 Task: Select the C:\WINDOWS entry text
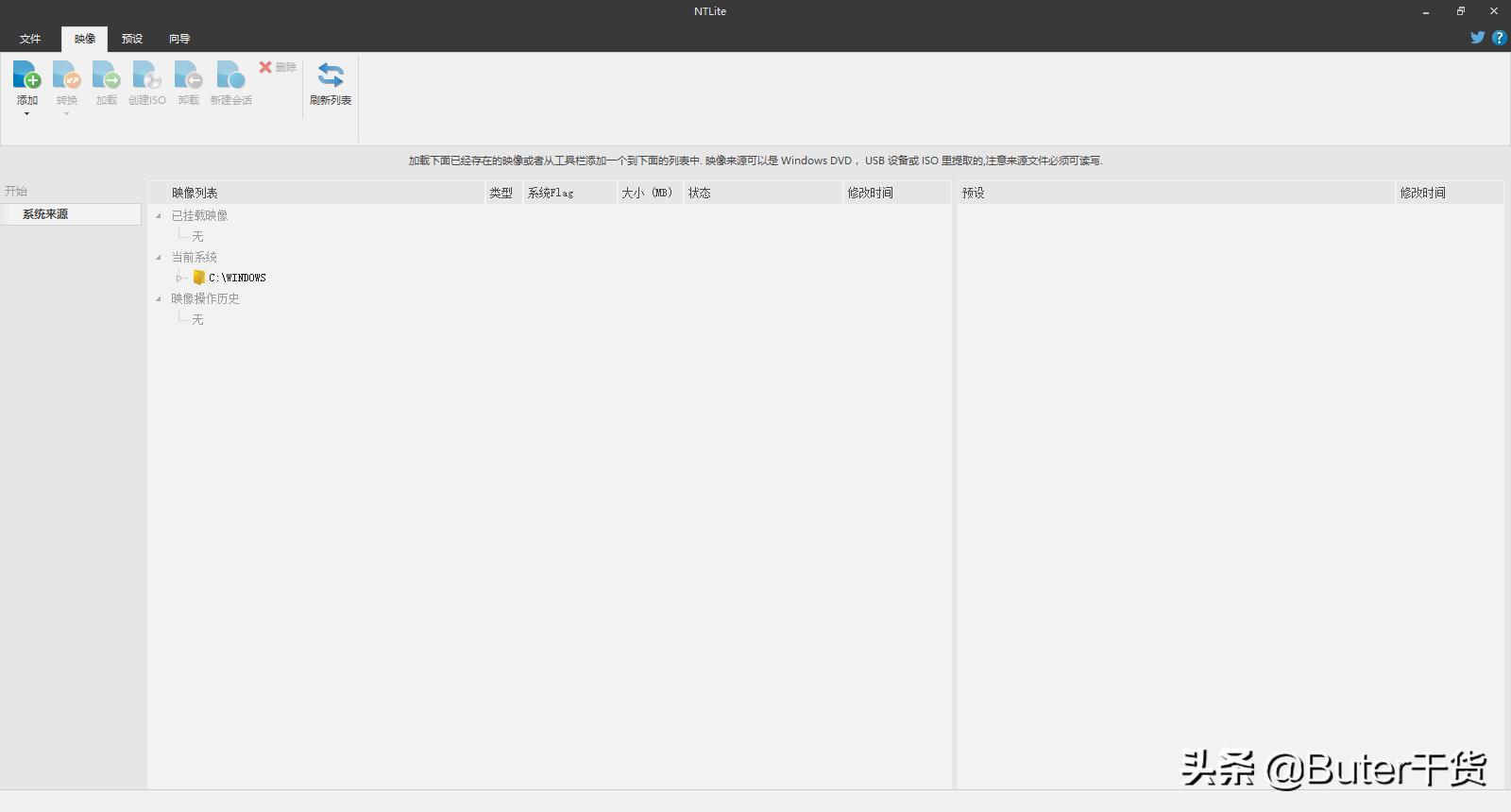[x=237, y=278]
